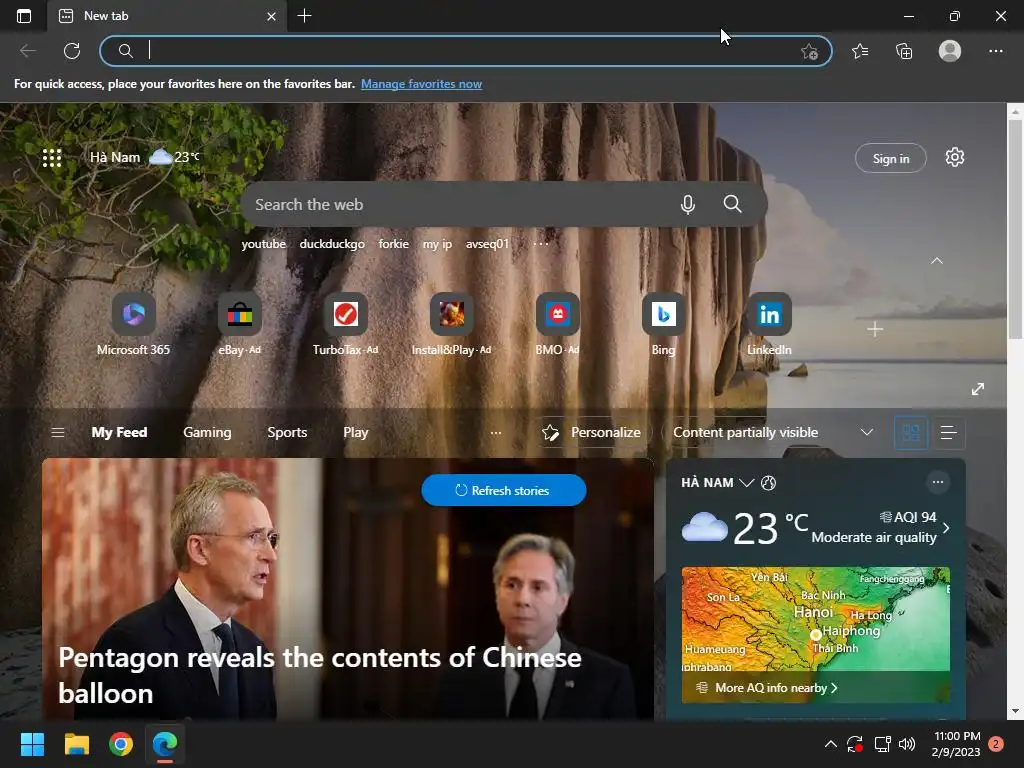Open air quality details chevron
This screenshot has width=1024, height=768.
946,528
